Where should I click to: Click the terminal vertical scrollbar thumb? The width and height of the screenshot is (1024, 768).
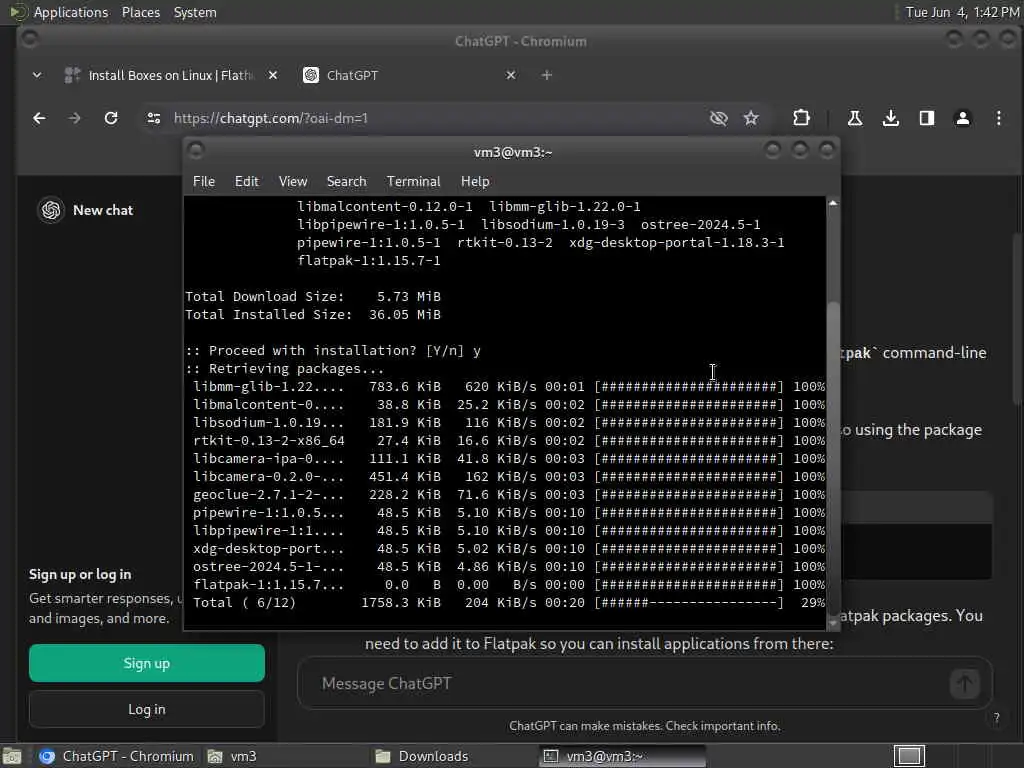[x=833, y=457]
